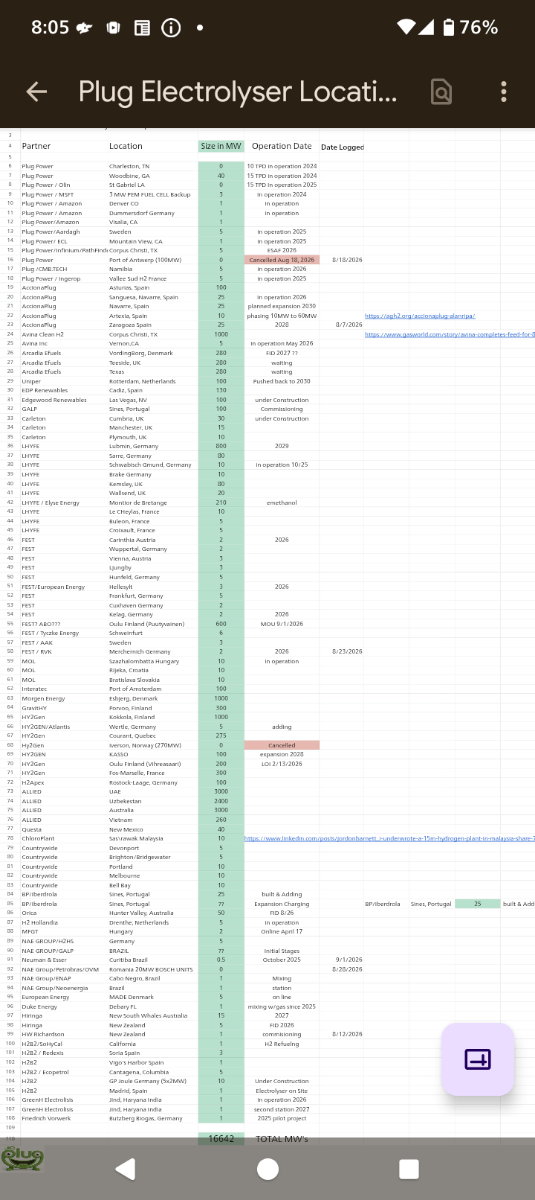Image resolution: width=535 pixels, height=1200 pixels.
Task: Open the find-in-document search icon
Action: (x=441, y=92)
